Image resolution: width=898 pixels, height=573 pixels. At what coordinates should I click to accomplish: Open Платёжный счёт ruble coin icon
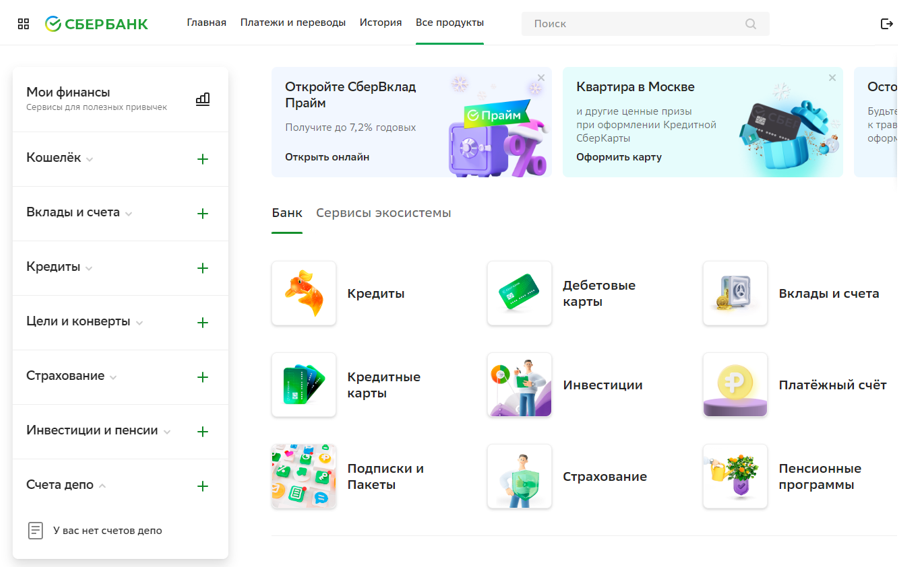pyautogui.click(x=735, y=385)
